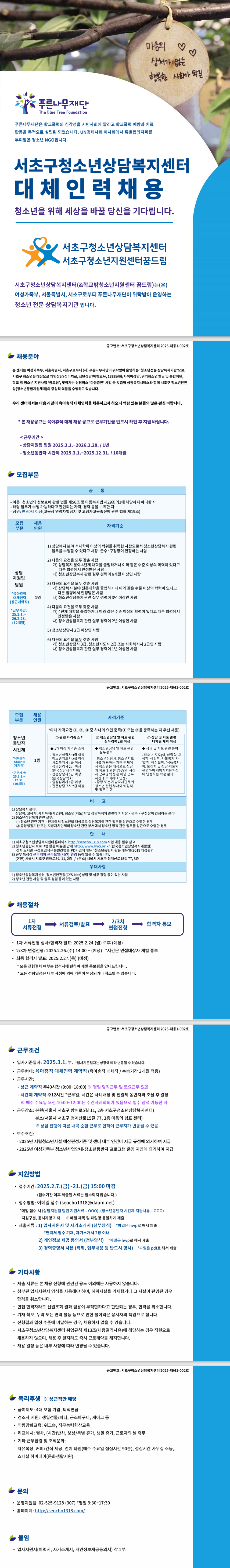Click the 공통 table header
Image resolution: width=230 pixels, height=1568 pixels.
[x=97, y=490]
